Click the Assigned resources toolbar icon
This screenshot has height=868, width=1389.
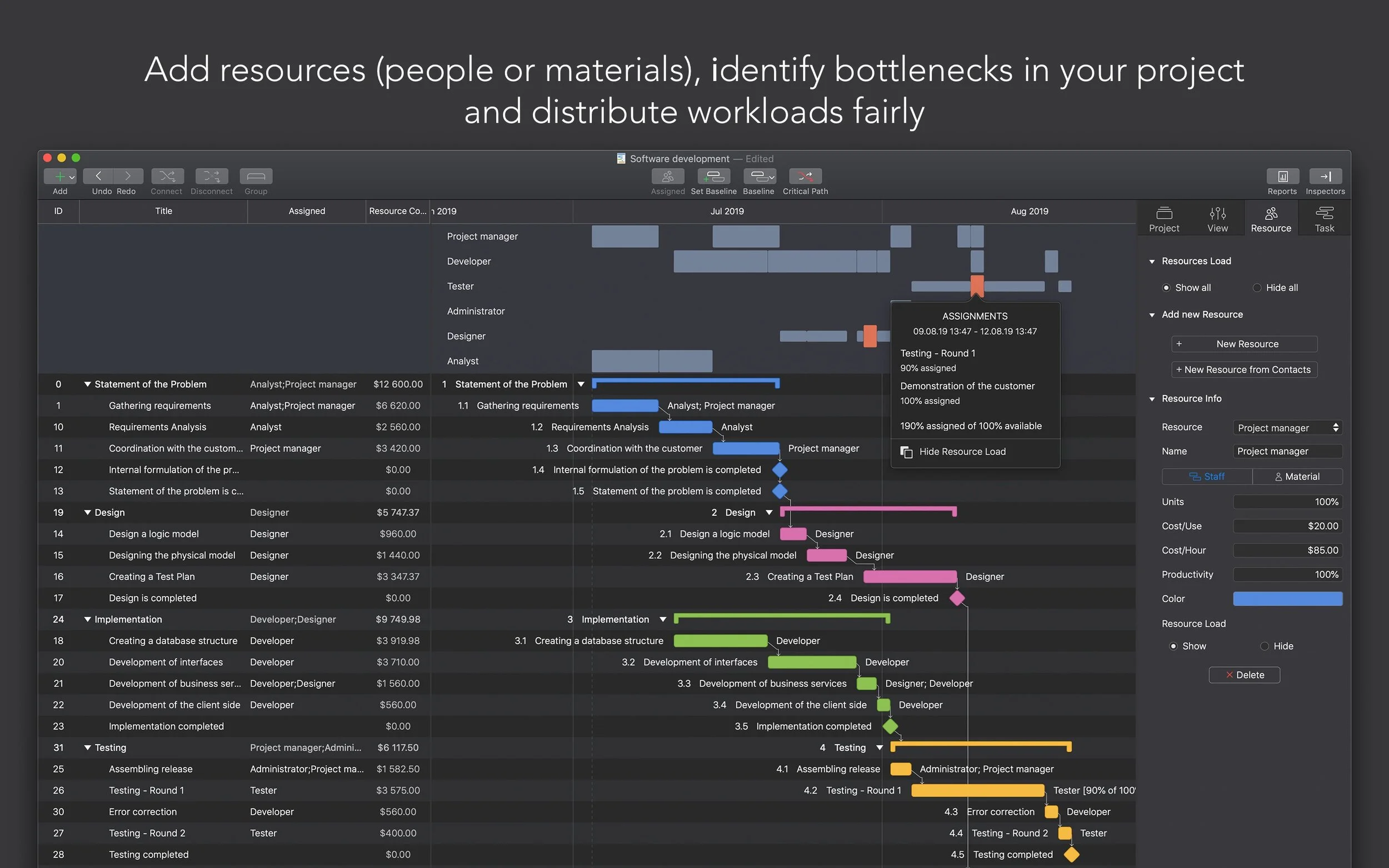(667, 176)
